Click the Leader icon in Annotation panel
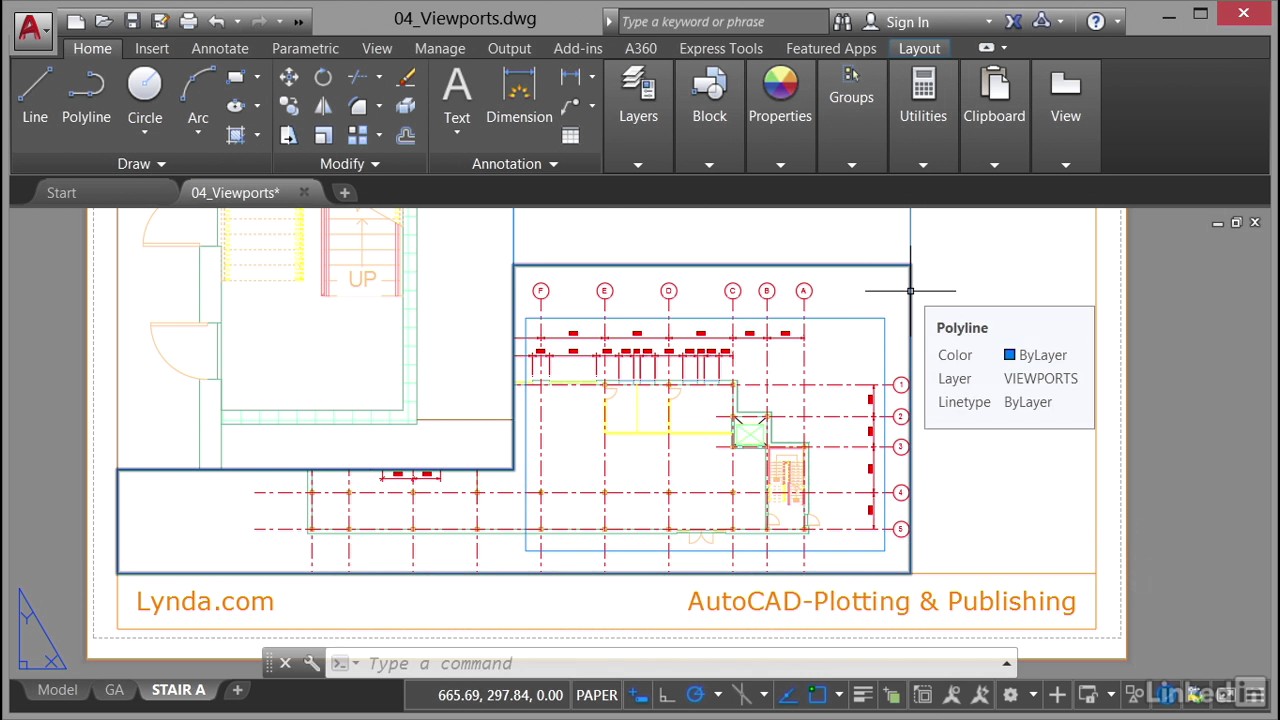1280x720 pixels. (x=570, y=106)
